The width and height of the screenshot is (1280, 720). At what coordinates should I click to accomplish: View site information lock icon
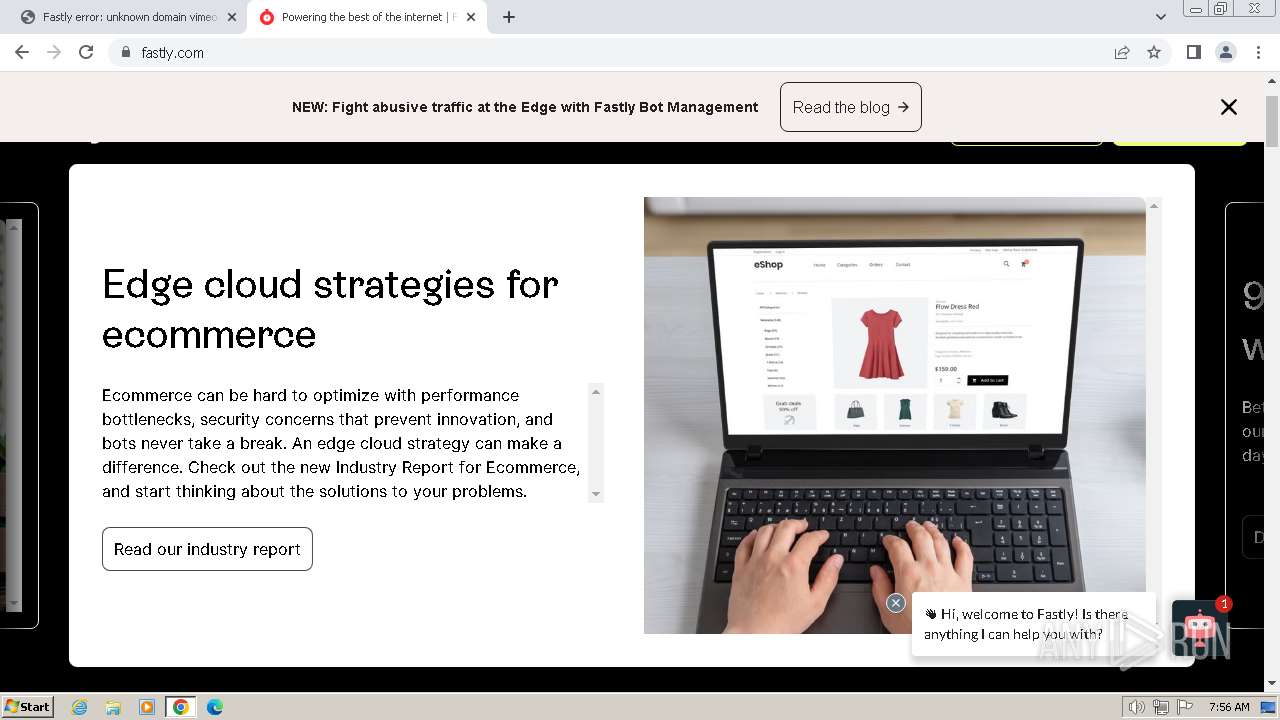click(x=125, y=52)
